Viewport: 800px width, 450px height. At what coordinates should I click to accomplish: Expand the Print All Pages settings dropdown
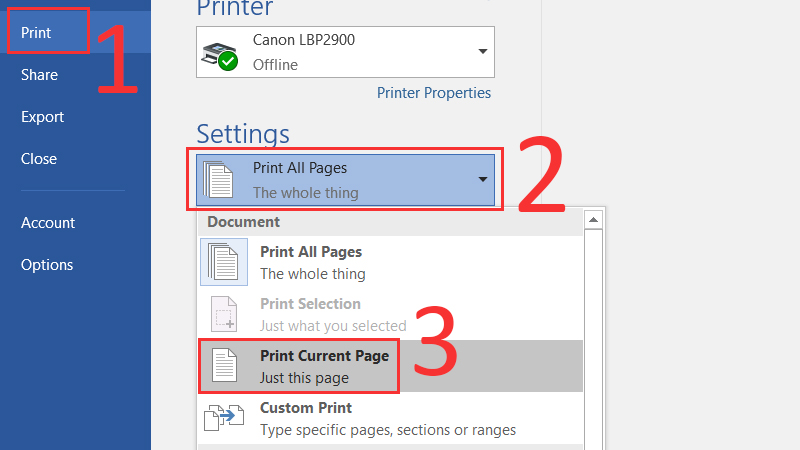[483, 180]
